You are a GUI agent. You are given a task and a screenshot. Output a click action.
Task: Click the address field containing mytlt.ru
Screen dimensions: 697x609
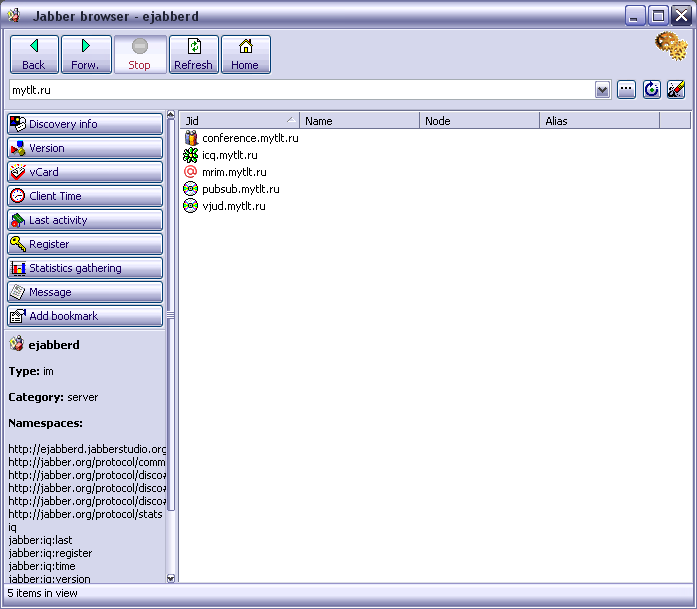[x=300, y=90]
